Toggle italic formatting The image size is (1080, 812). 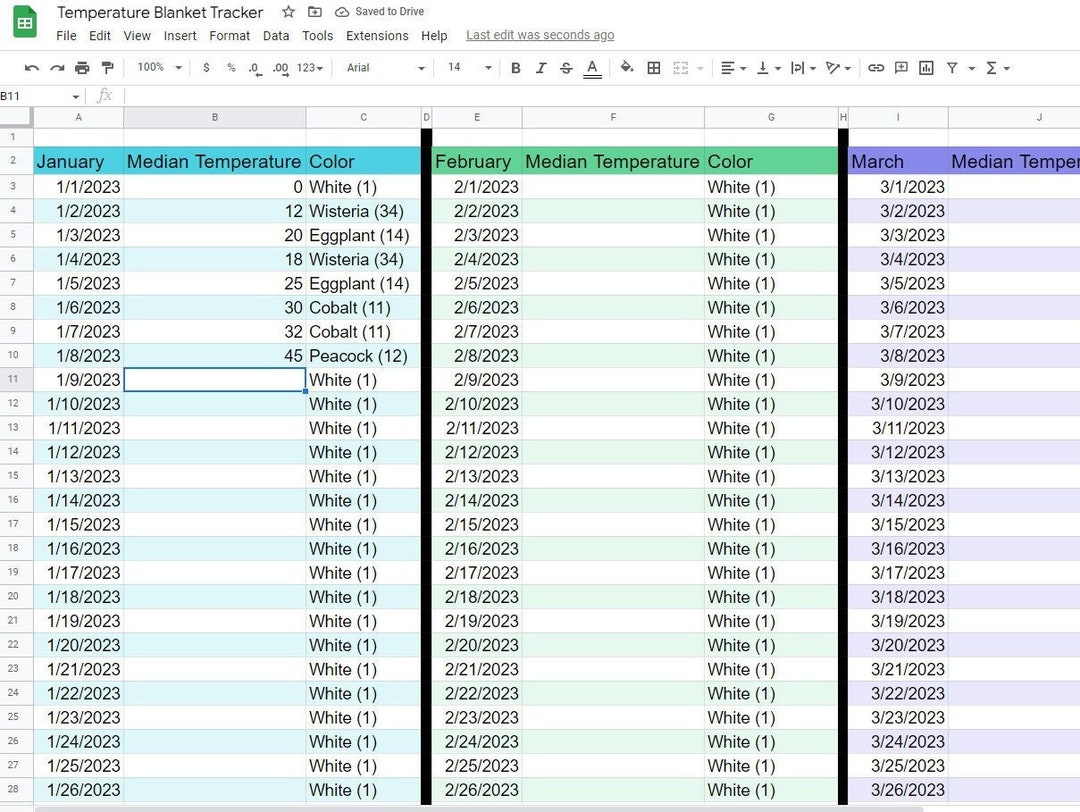(x=541, y=68)
